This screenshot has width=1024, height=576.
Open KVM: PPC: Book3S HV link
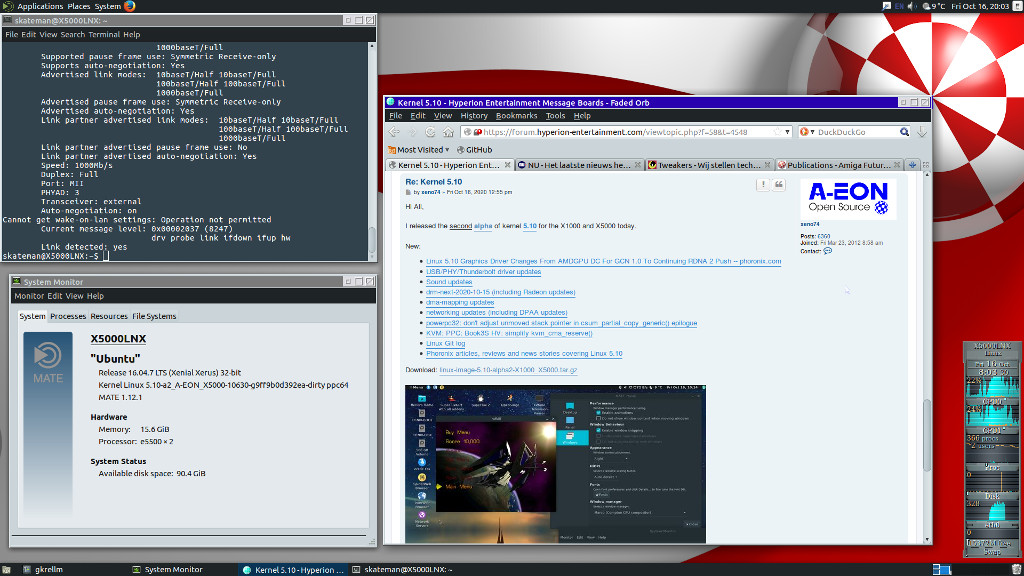click(509, 333)
